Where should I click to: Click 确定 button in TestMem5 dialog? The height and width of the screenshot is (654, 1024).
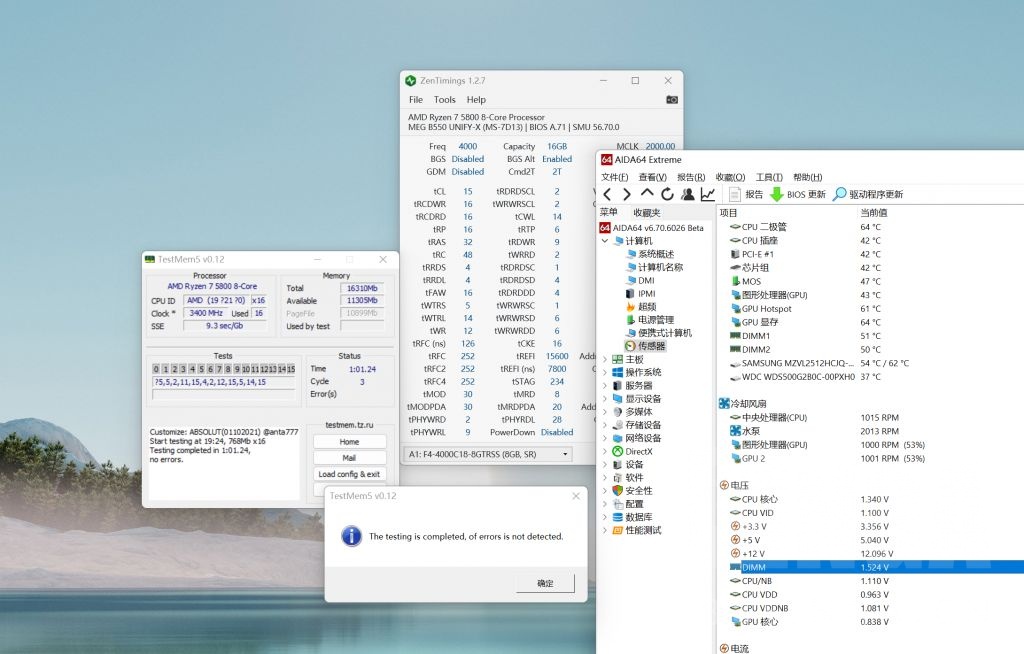pos(545,583)
